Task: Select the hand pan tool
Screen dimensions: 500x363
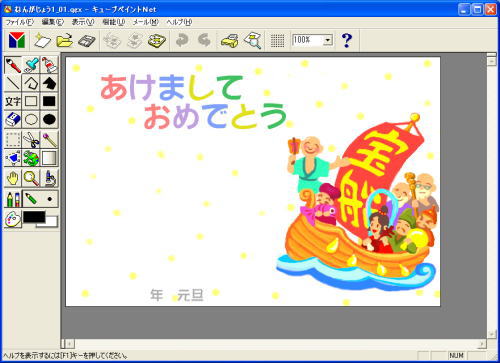Action: 13,178
